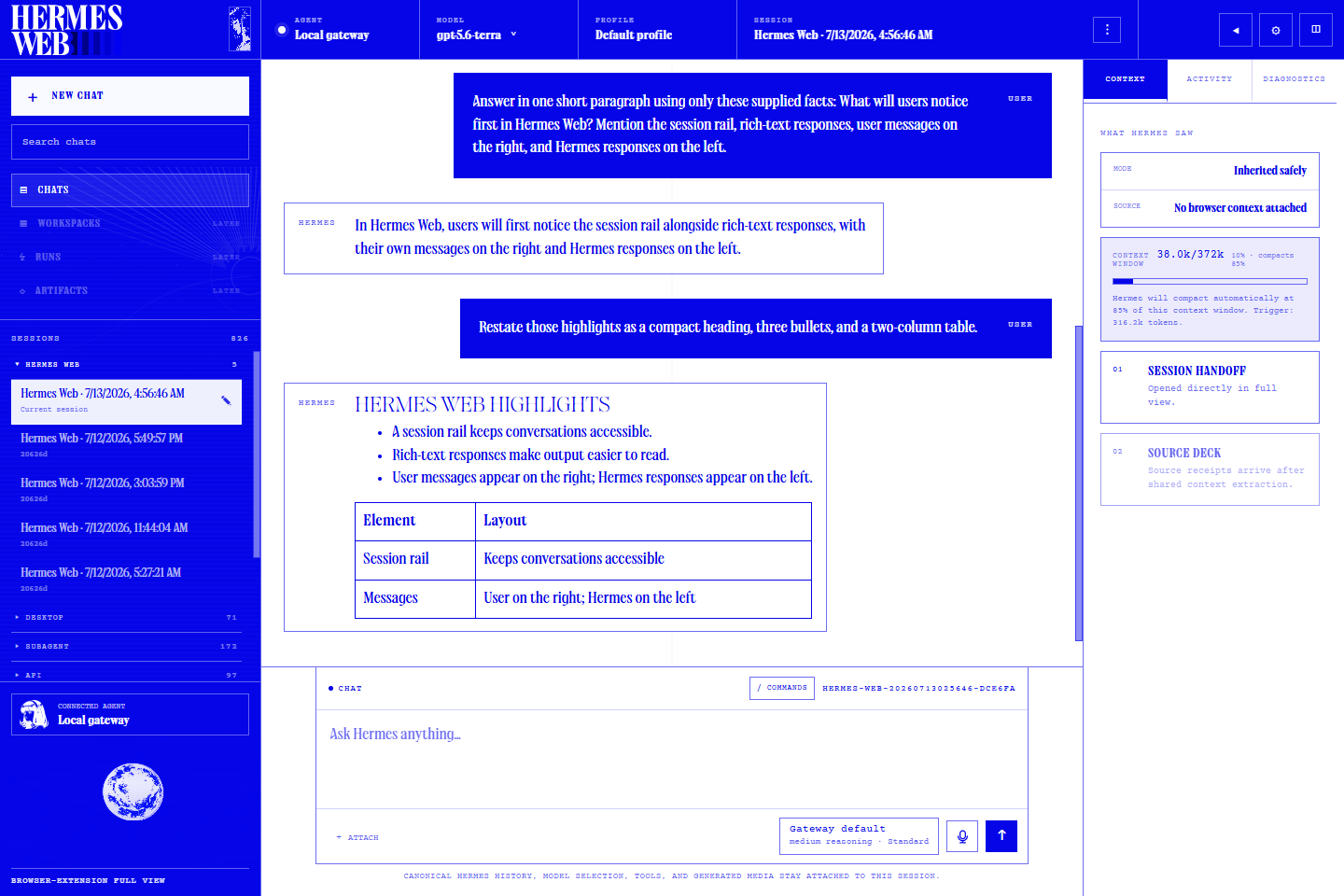
Task: Expand the Desktop sessions group
Action: (x=126, y=617)
